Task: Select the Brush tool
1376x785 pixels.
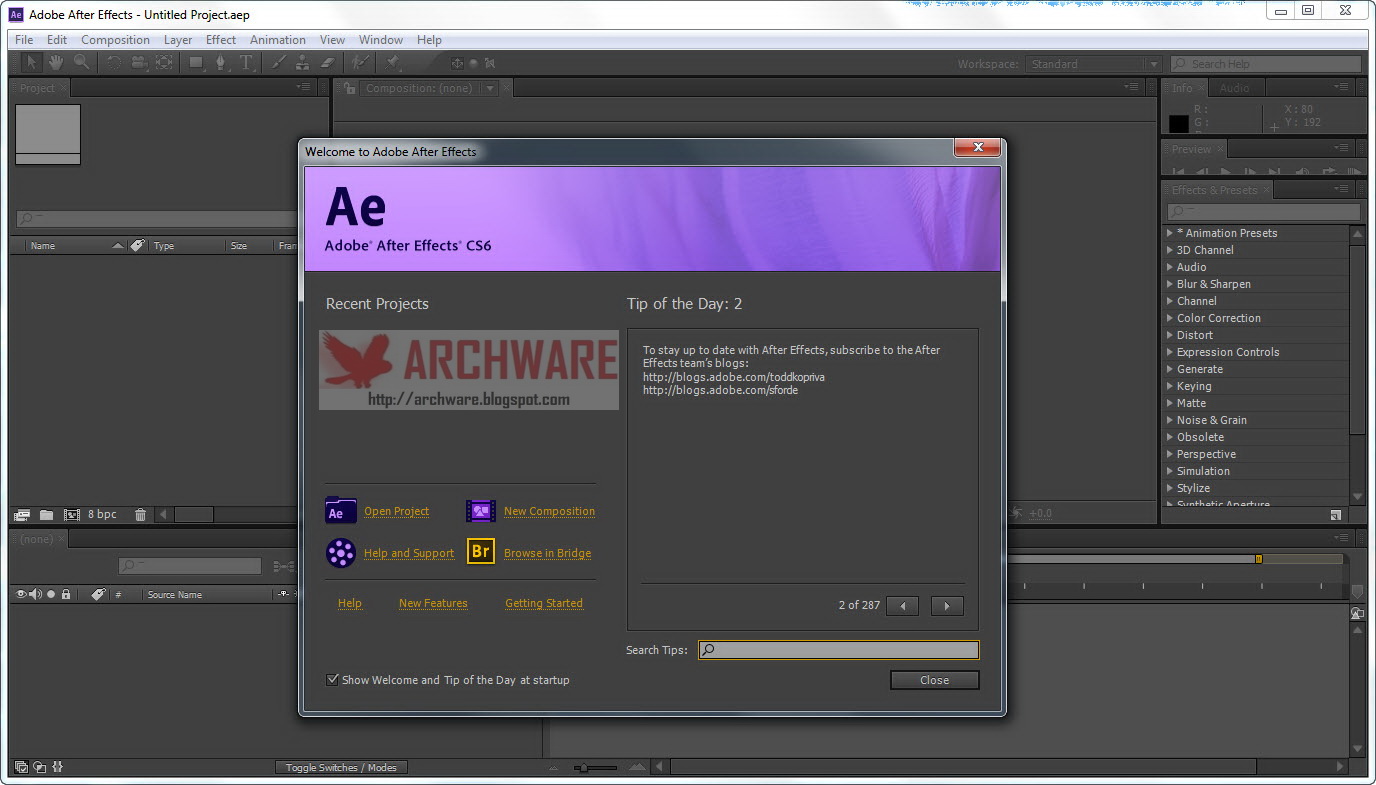Action: coord(278,63)
